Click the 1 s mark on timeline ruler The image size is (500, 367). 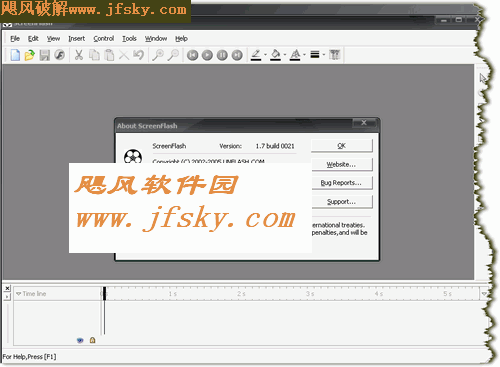coord(173,294)
